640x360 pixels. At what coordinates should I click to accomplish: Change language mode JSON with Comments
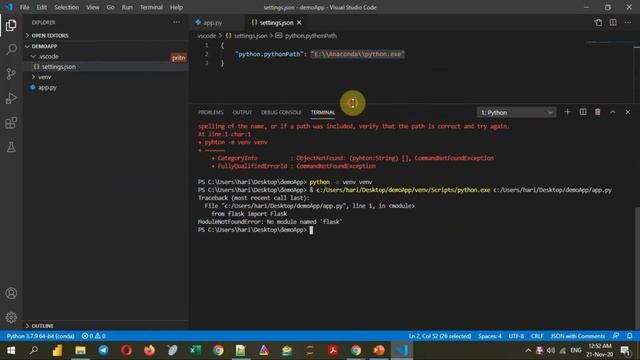(x=578, y=336)
